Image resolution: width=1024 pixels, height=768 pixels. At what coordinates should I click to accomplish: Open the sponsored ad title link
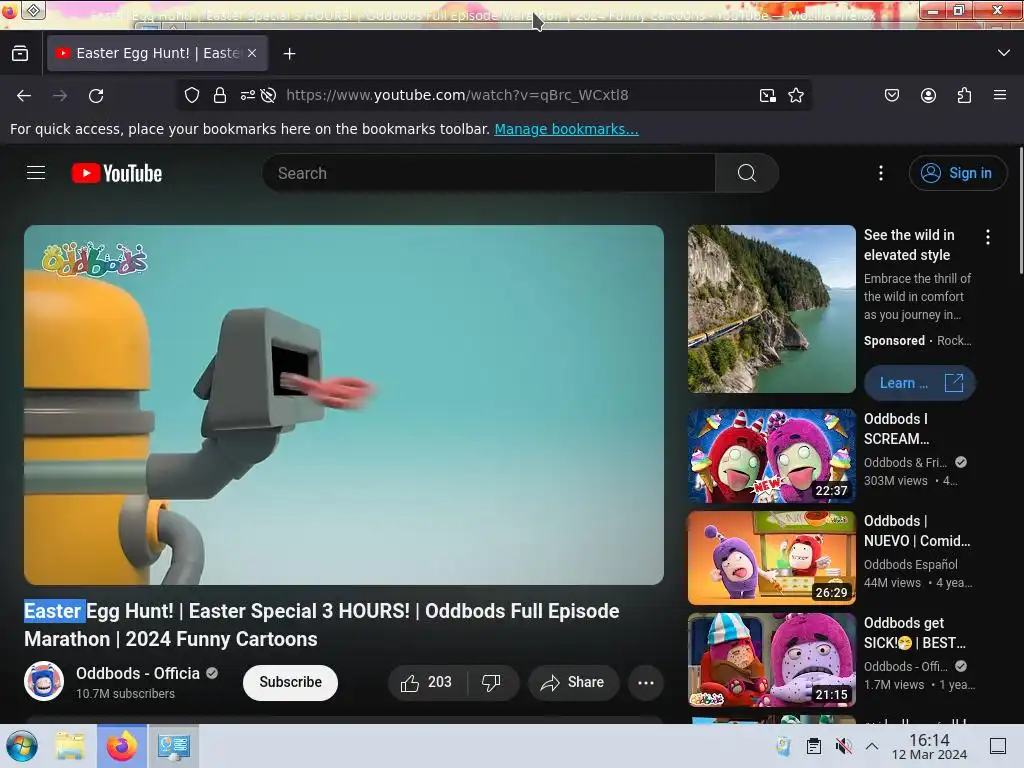click(909, 245)
